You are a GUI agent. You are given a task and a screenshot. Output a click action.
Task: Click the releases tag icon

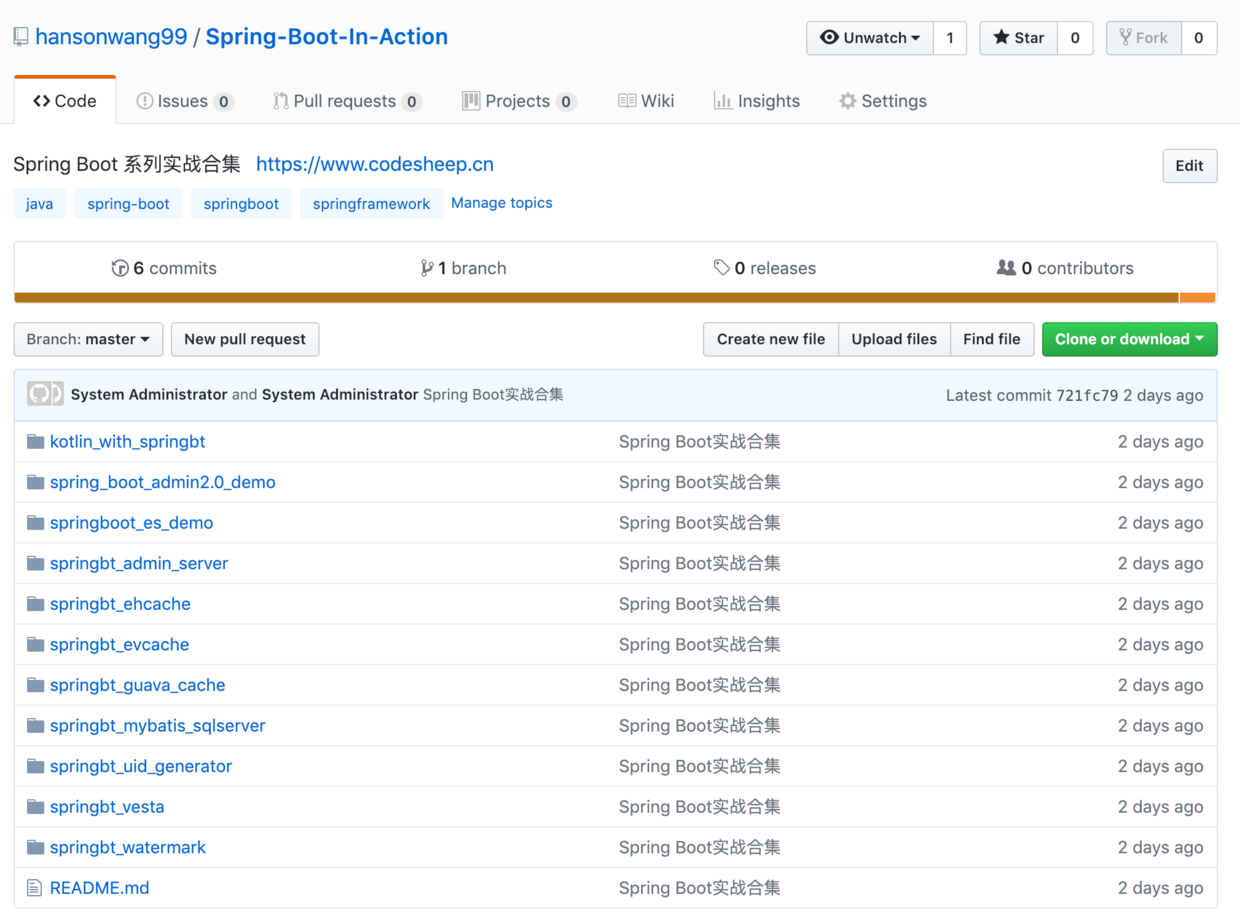pyautogui.click(x=722, y=267)
